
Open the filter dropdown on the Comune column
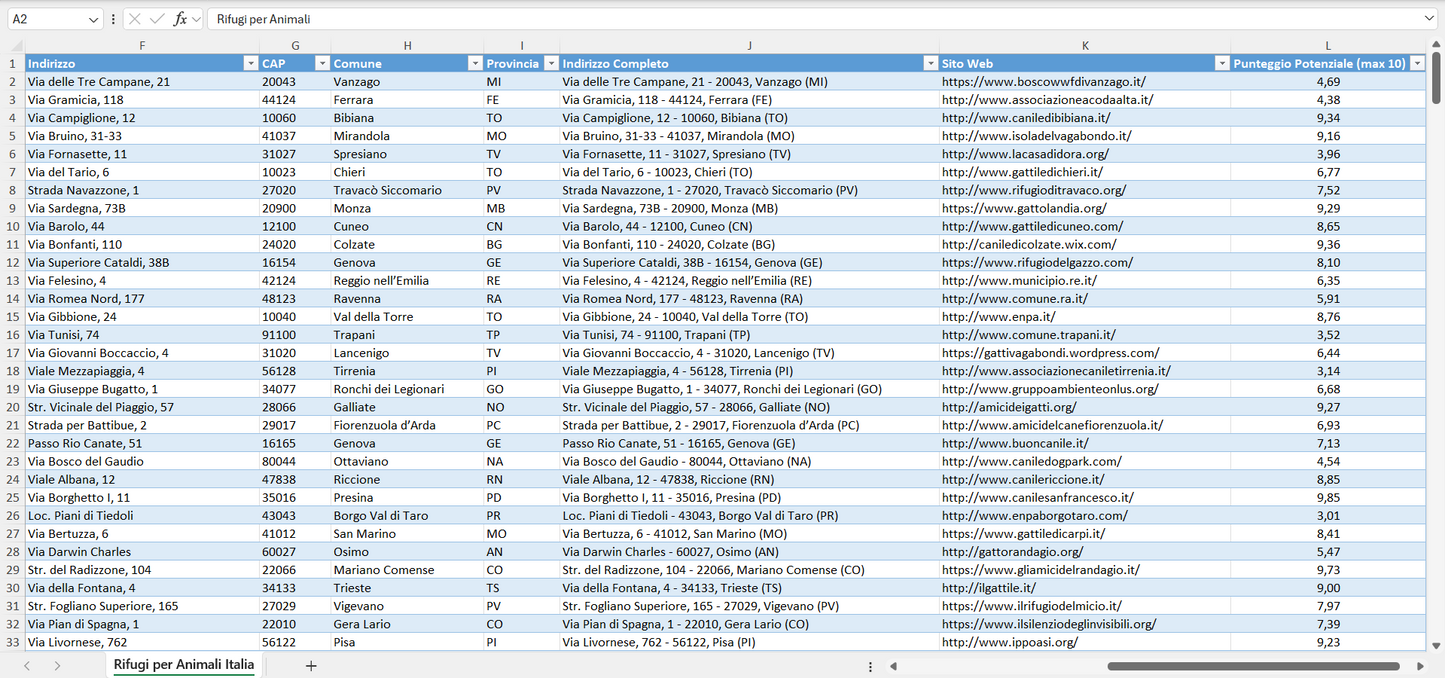[x=475, y=62]
